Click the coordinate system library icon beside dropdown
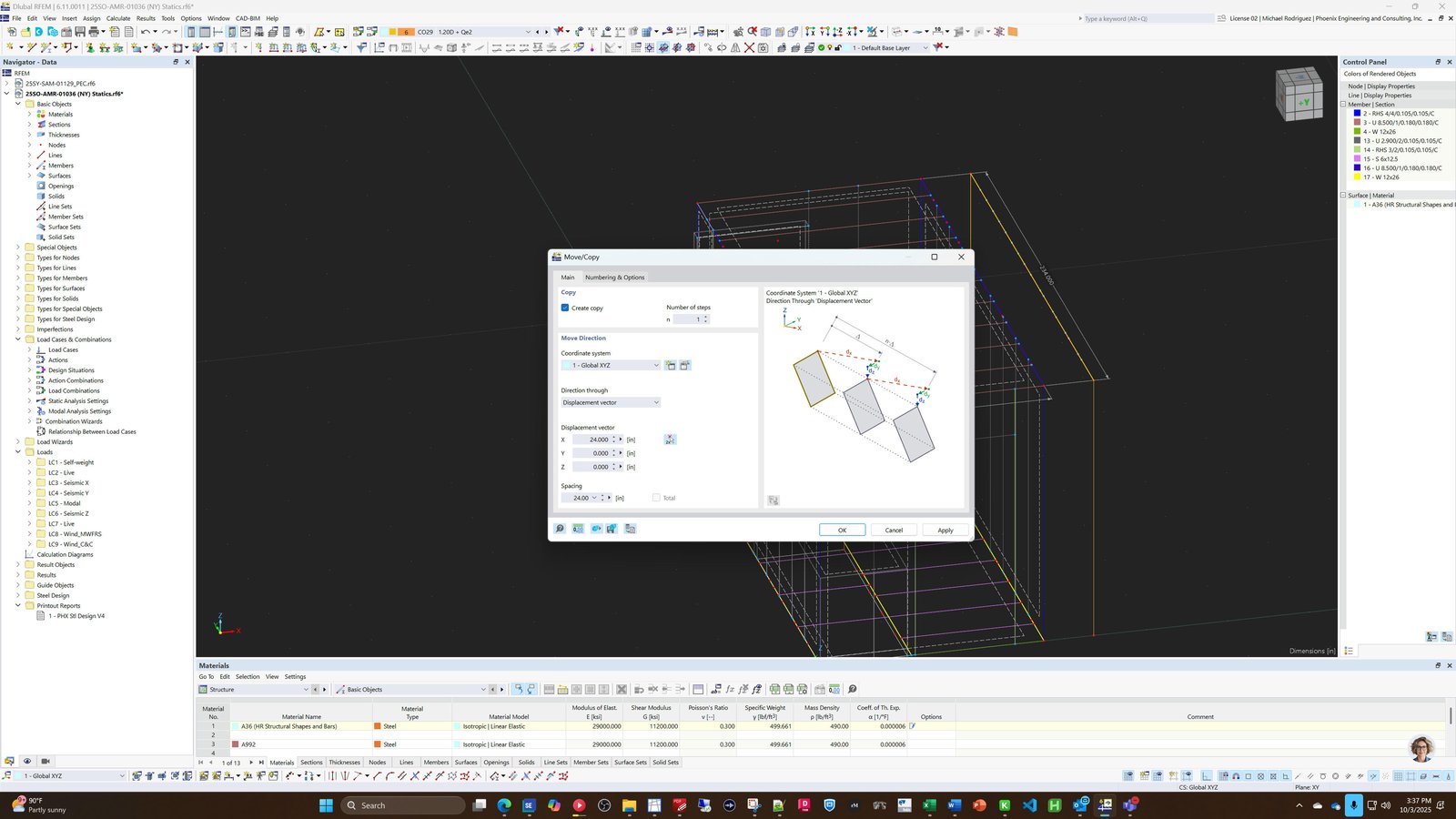Screen dimensions: 1456x819 (685, 365)
